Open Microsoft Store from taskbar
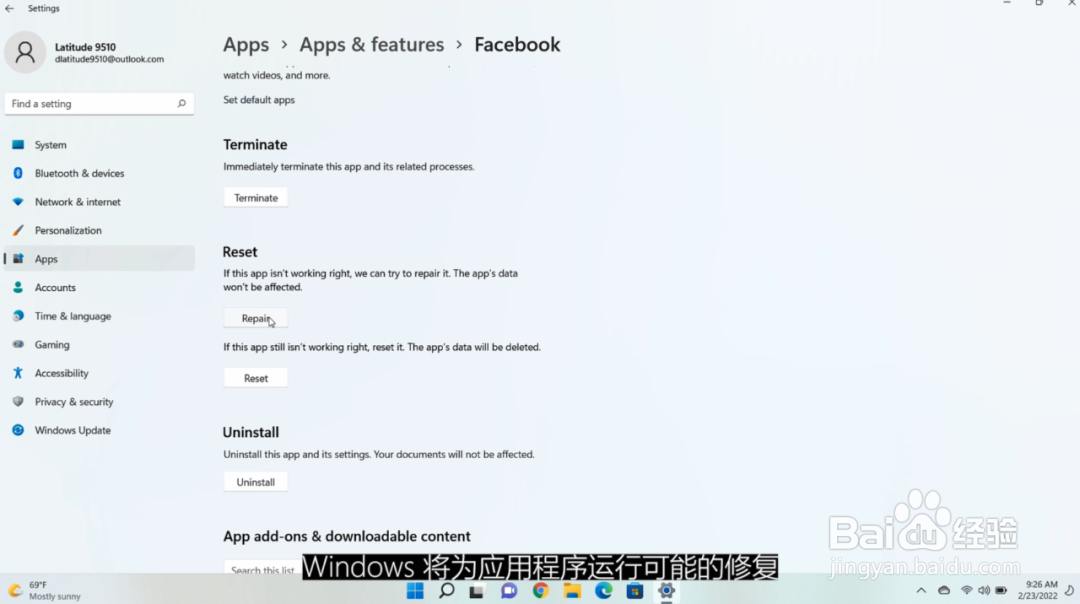 (635, 591)
